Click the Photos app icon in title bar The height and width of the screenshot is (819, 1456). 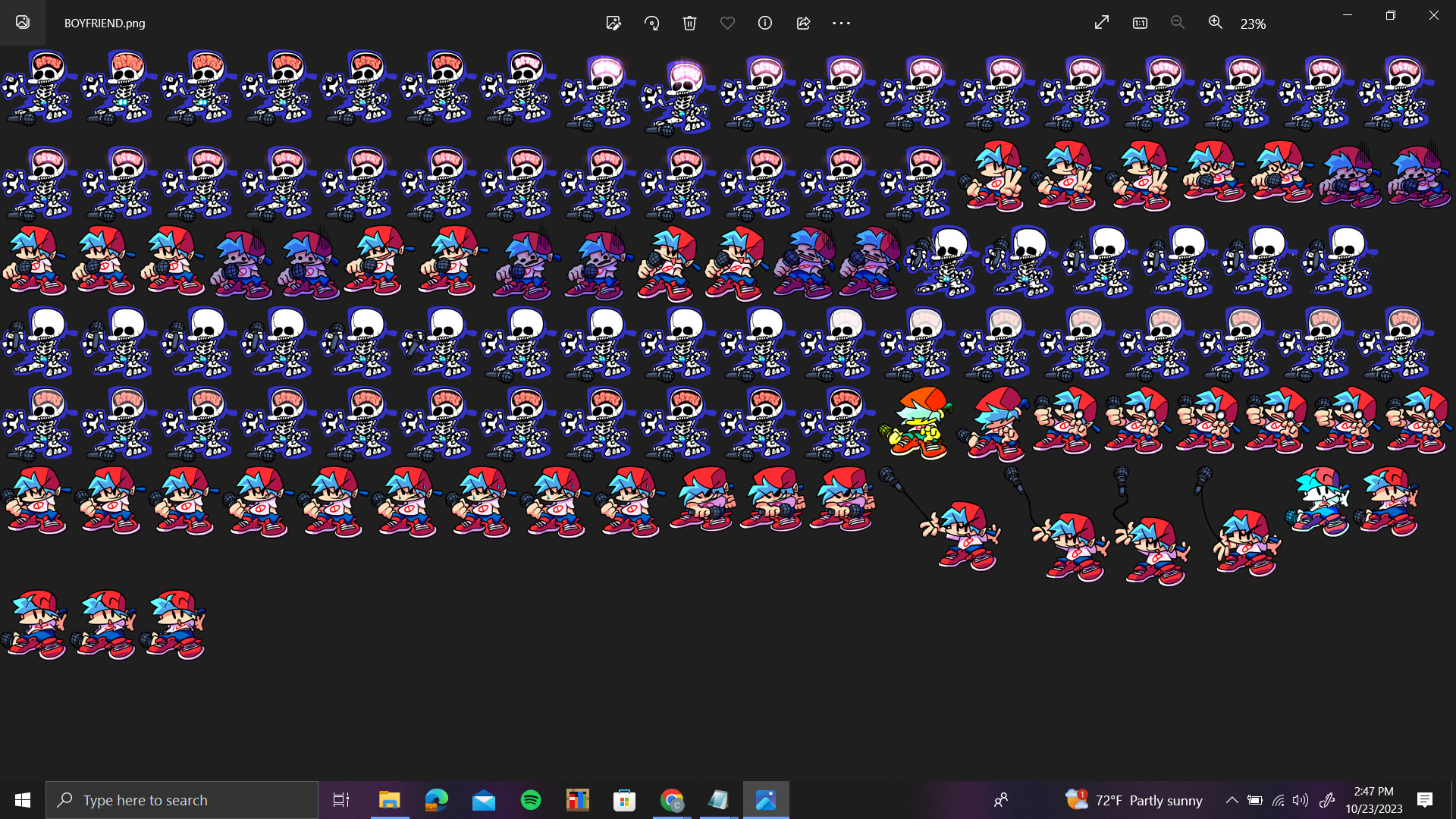click(x=23, y=23)
